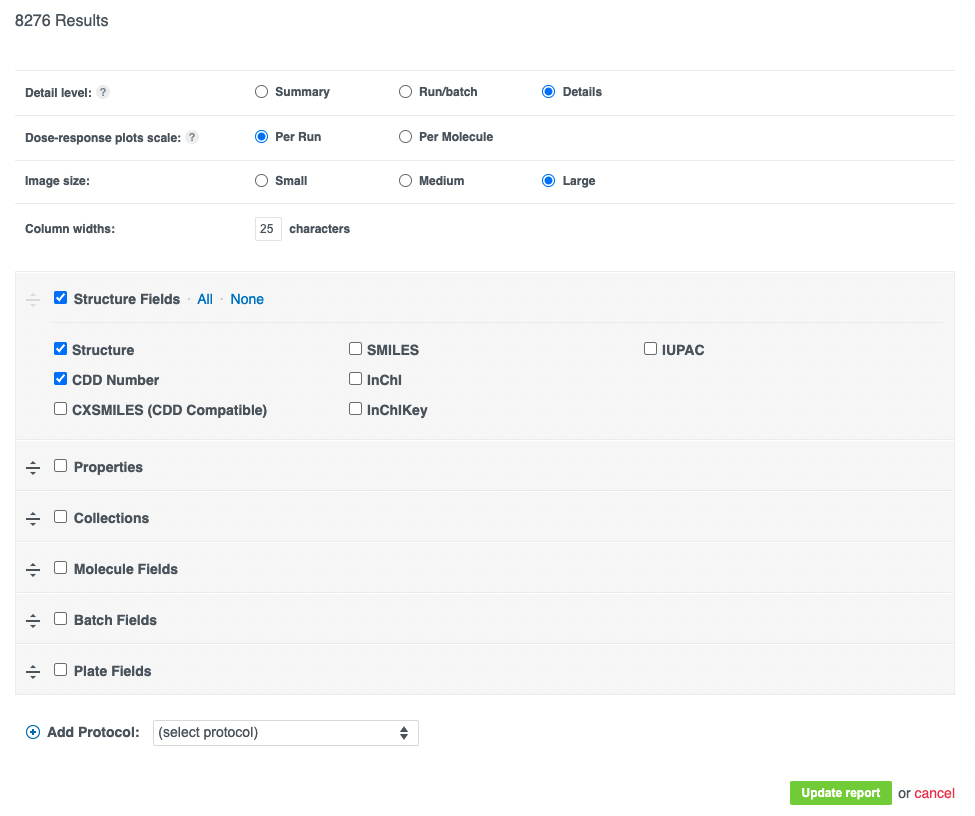The width and height of the screenshot is (975, 816).
Task: Enable the SMILES checkbox
Action: point(356,348)
